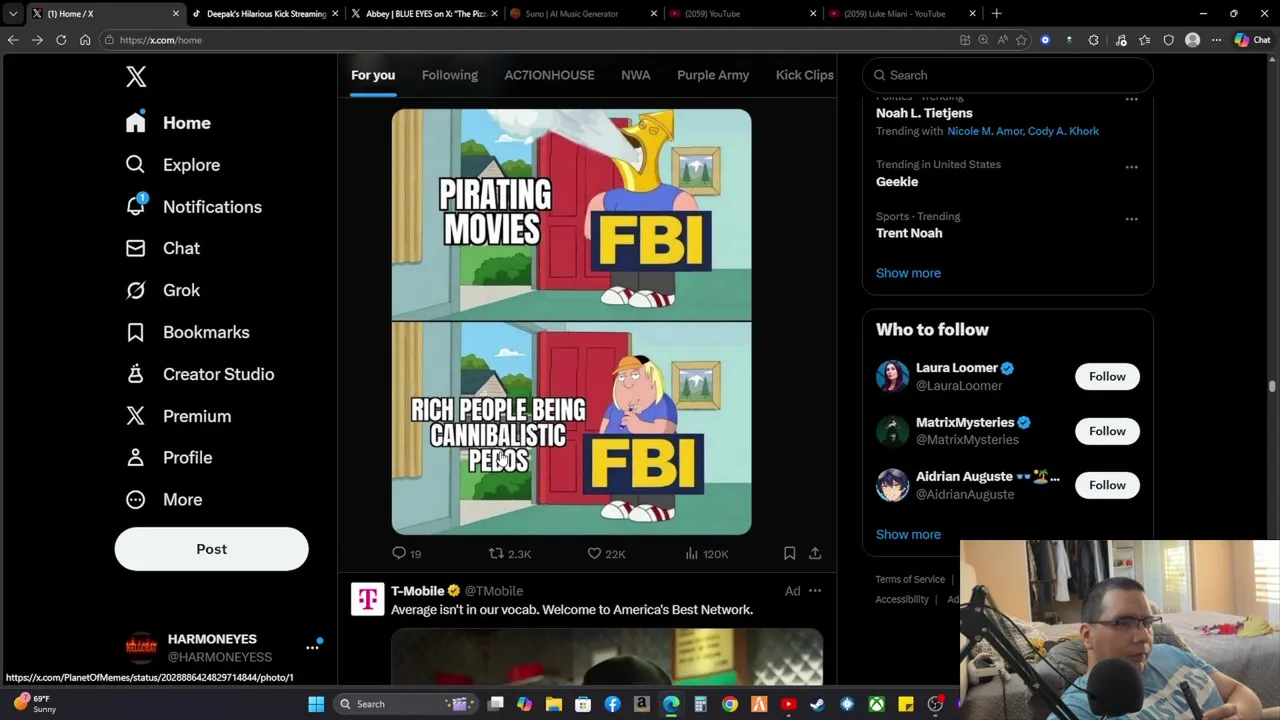Viewport: 1280px width, 720px height.
Task: Follow Laura Loomer
Action: click(x=1107, y=376)
